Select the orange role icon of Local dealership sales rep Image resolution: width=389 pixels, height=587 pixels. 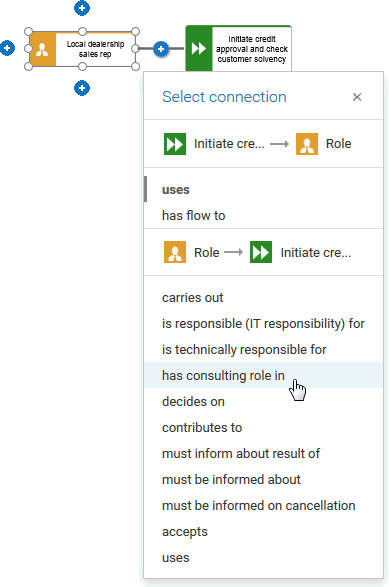tap(43, 49)
